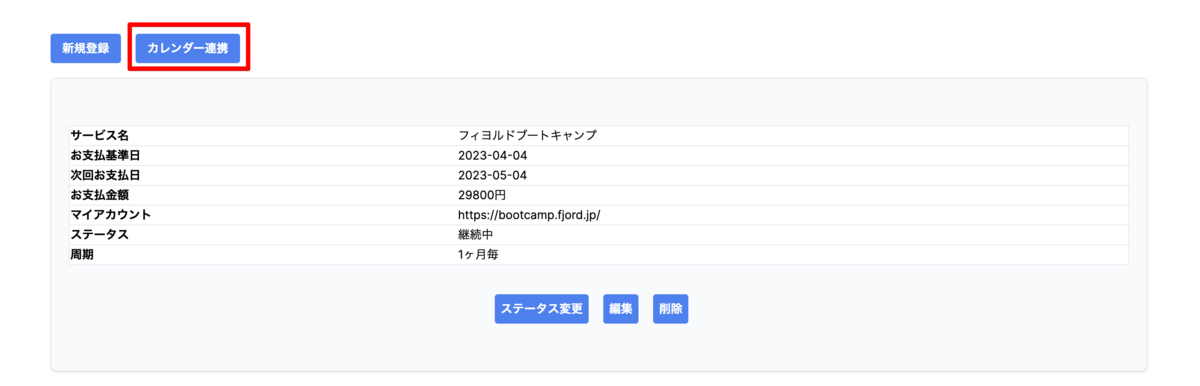This screenshot has width=1200, height=386.
Task: Select the cycle value 1ヶ月毎
Action: [478, 255]
